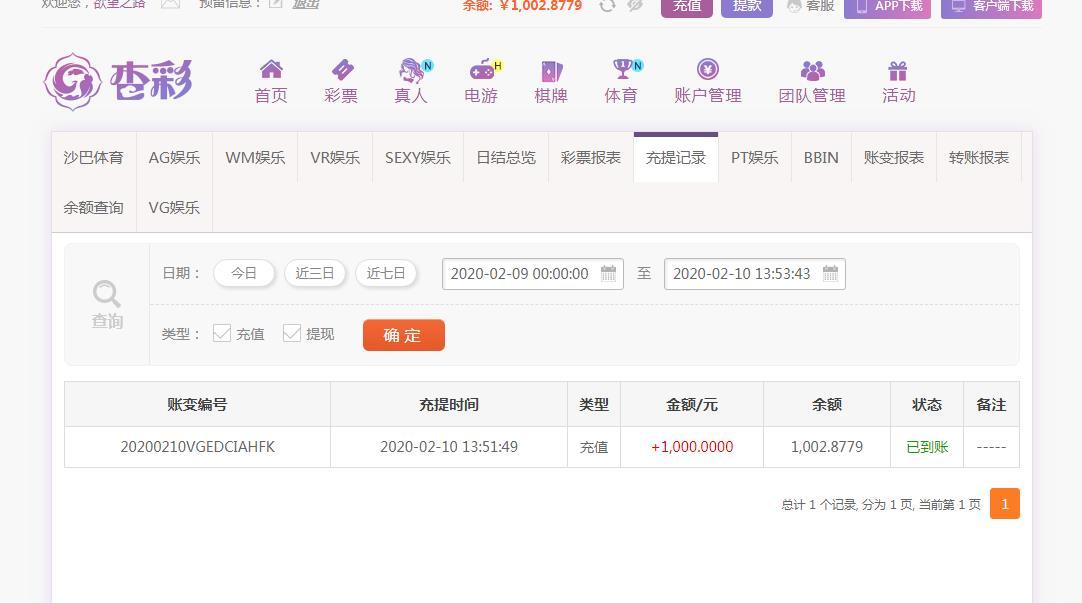Open the 彩票 lottery ticket icon

pos(342,69)
